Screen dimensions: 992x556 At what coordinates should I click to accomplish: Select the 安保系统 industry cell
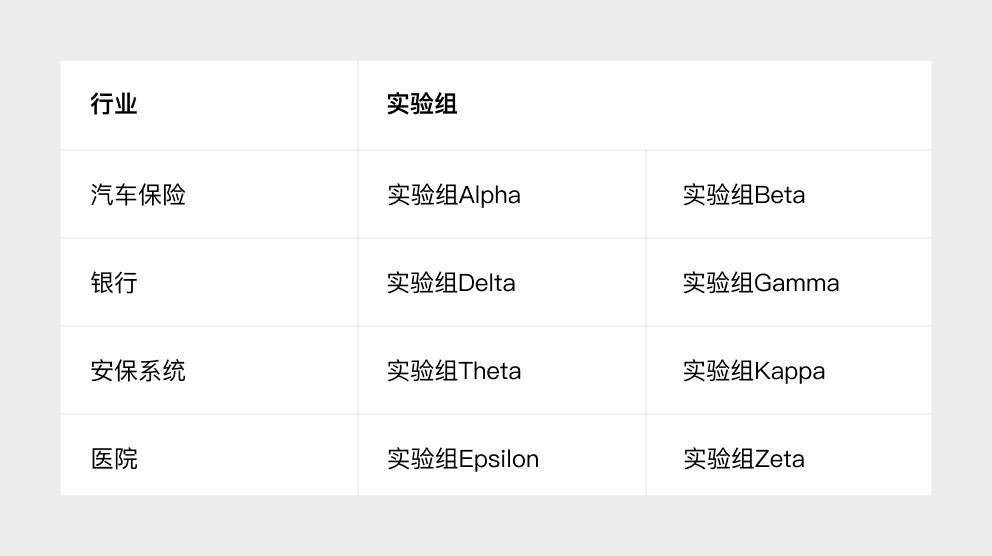[x=209, y=370]
